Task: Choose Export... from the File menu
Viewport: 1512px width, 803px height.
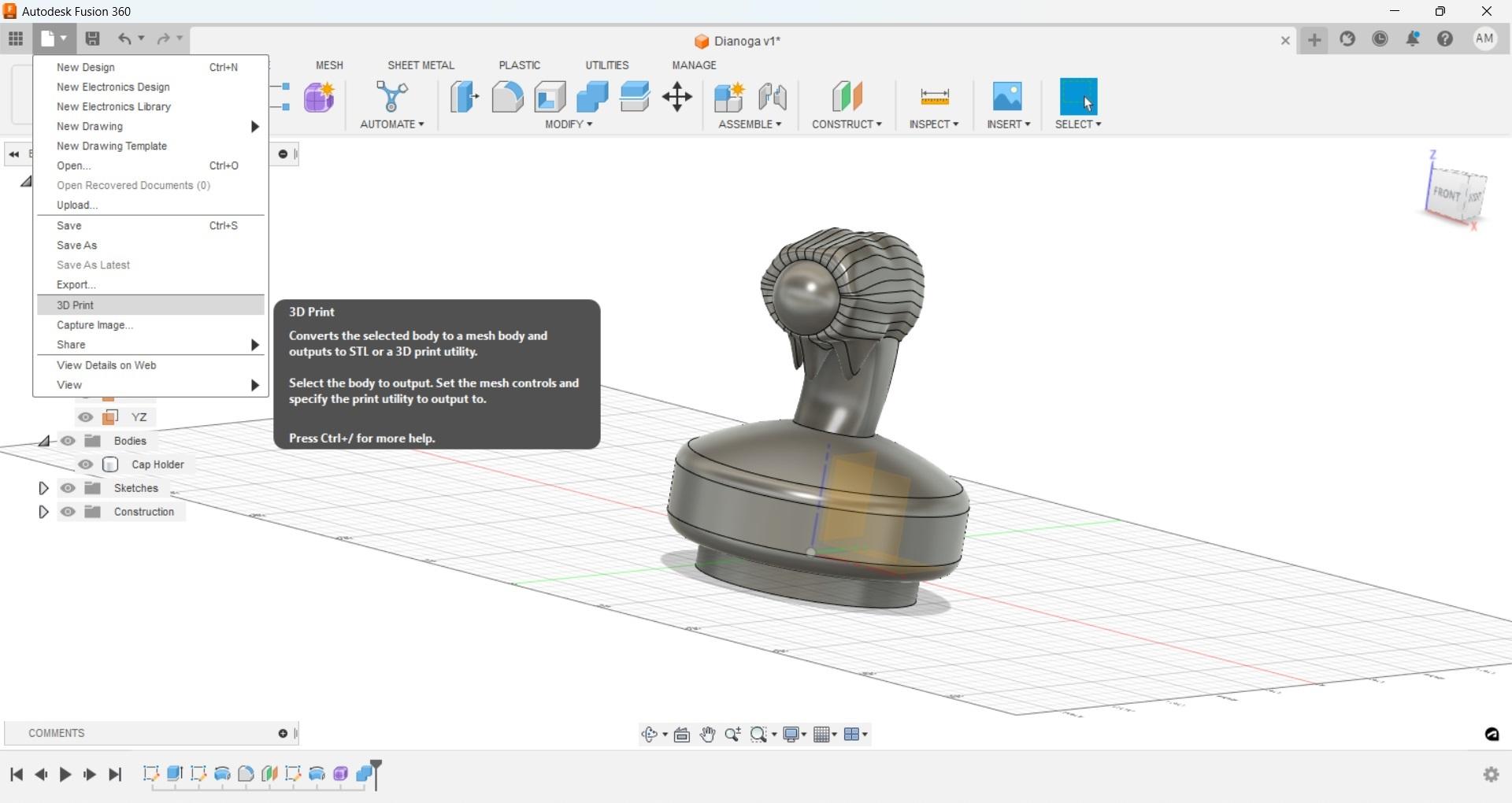Action: 150,285
